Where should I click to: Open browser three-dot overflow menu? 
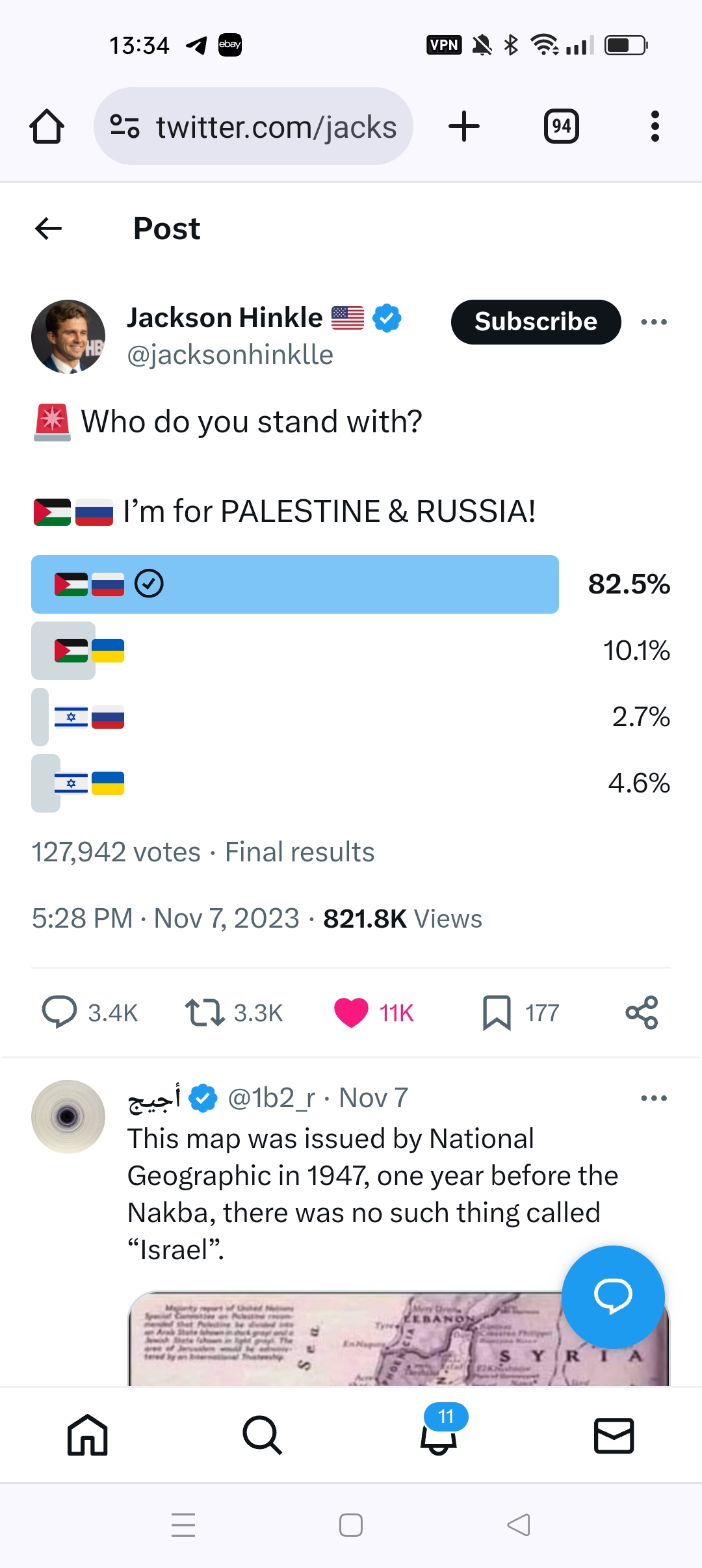click(x=655, y=126)
